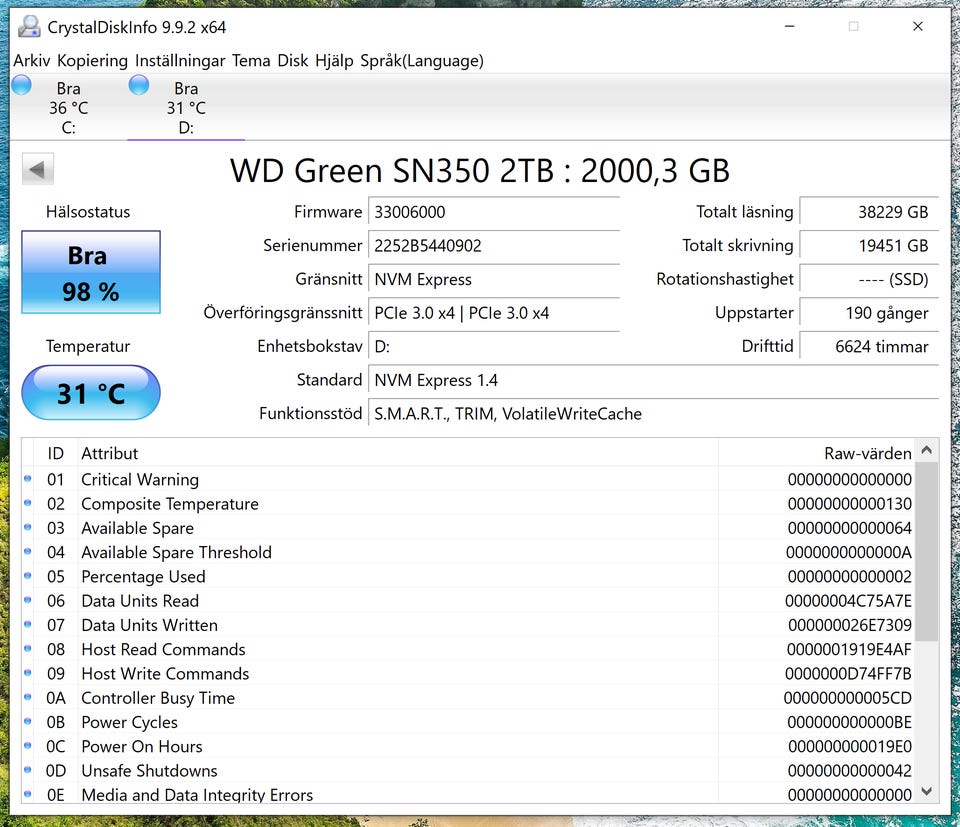Screen dimensions: 960x827
Task: Select the D: drive status orb
Action: tap(139, 84)
